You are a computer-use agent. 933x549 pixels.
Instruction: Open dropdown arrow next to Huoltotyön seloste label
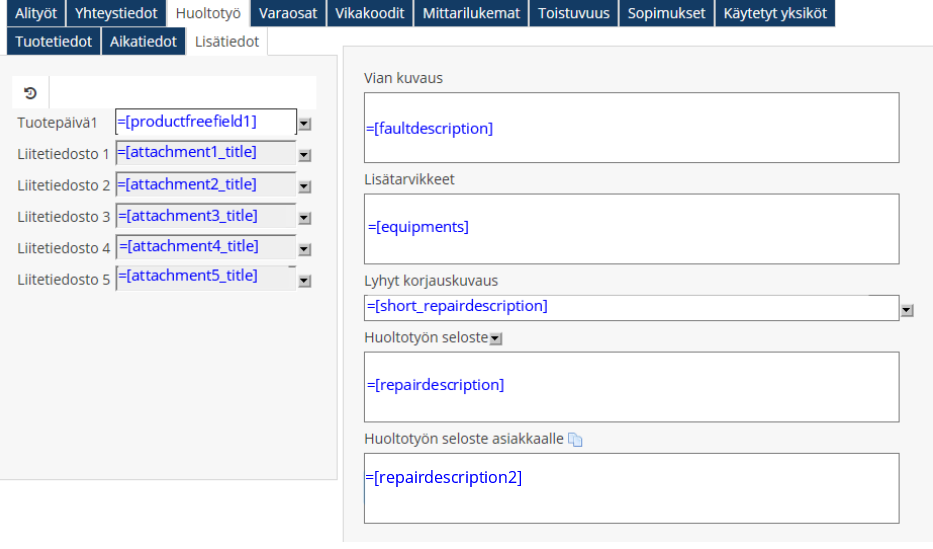pos(496,339)
